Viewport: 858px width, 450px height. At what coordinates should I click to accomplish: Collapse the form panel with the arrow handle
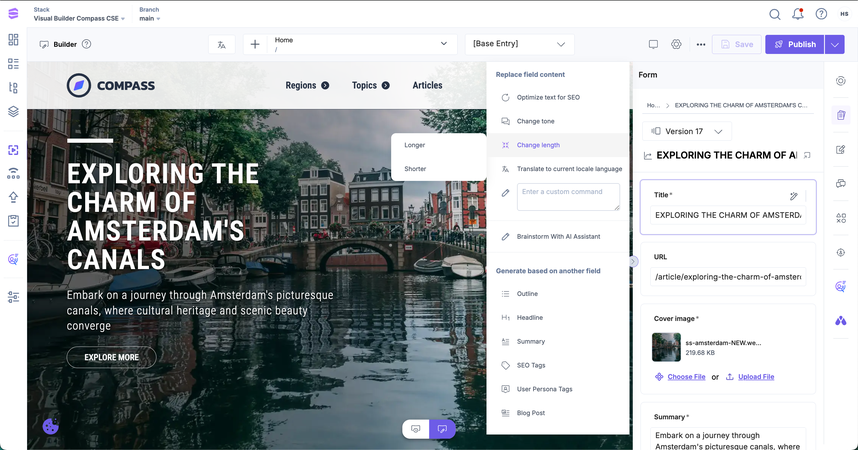pos(633,262)
